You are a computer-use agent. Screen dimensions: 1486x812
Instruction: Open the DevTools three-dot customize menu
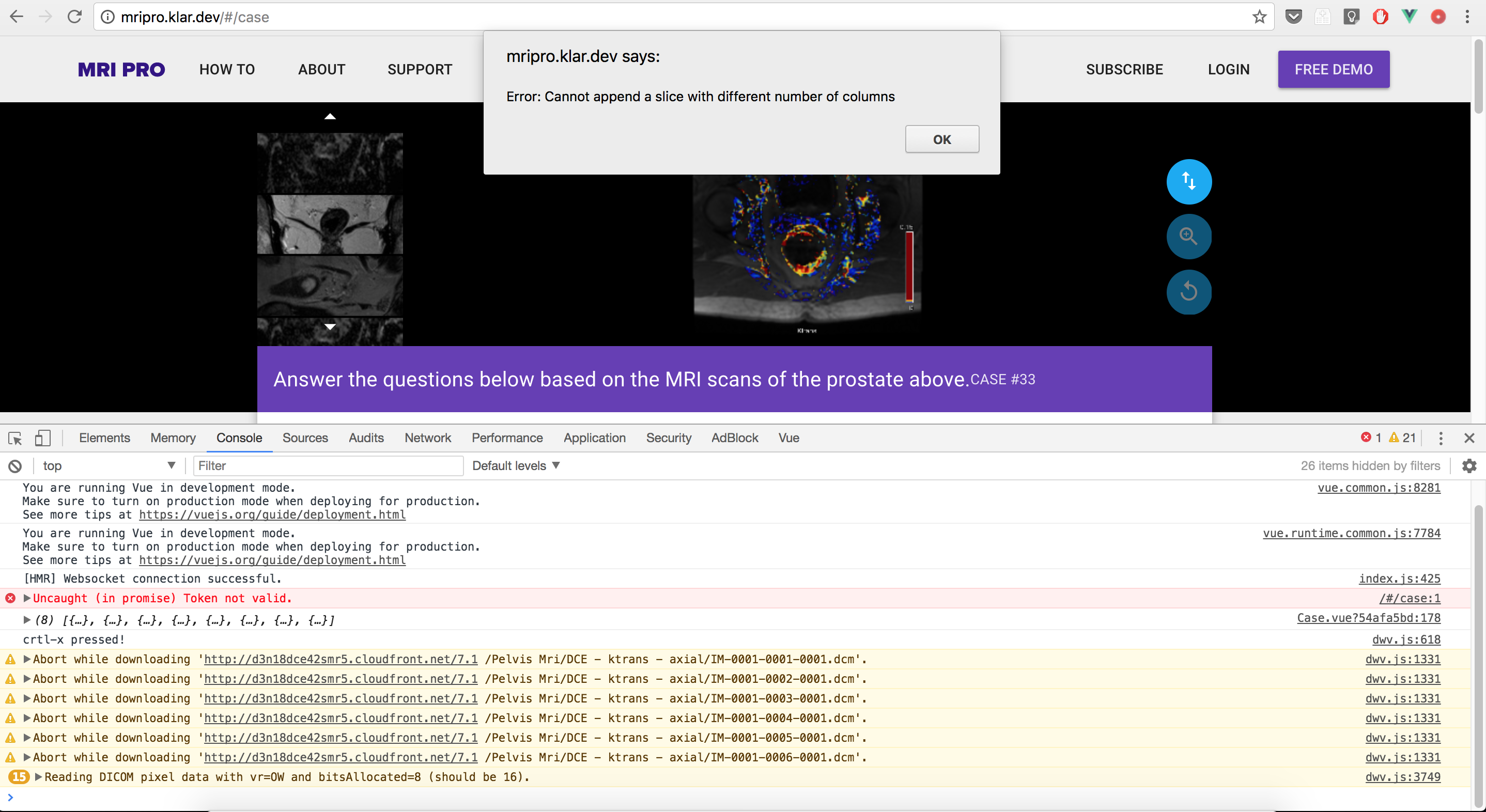point(1441,439)
